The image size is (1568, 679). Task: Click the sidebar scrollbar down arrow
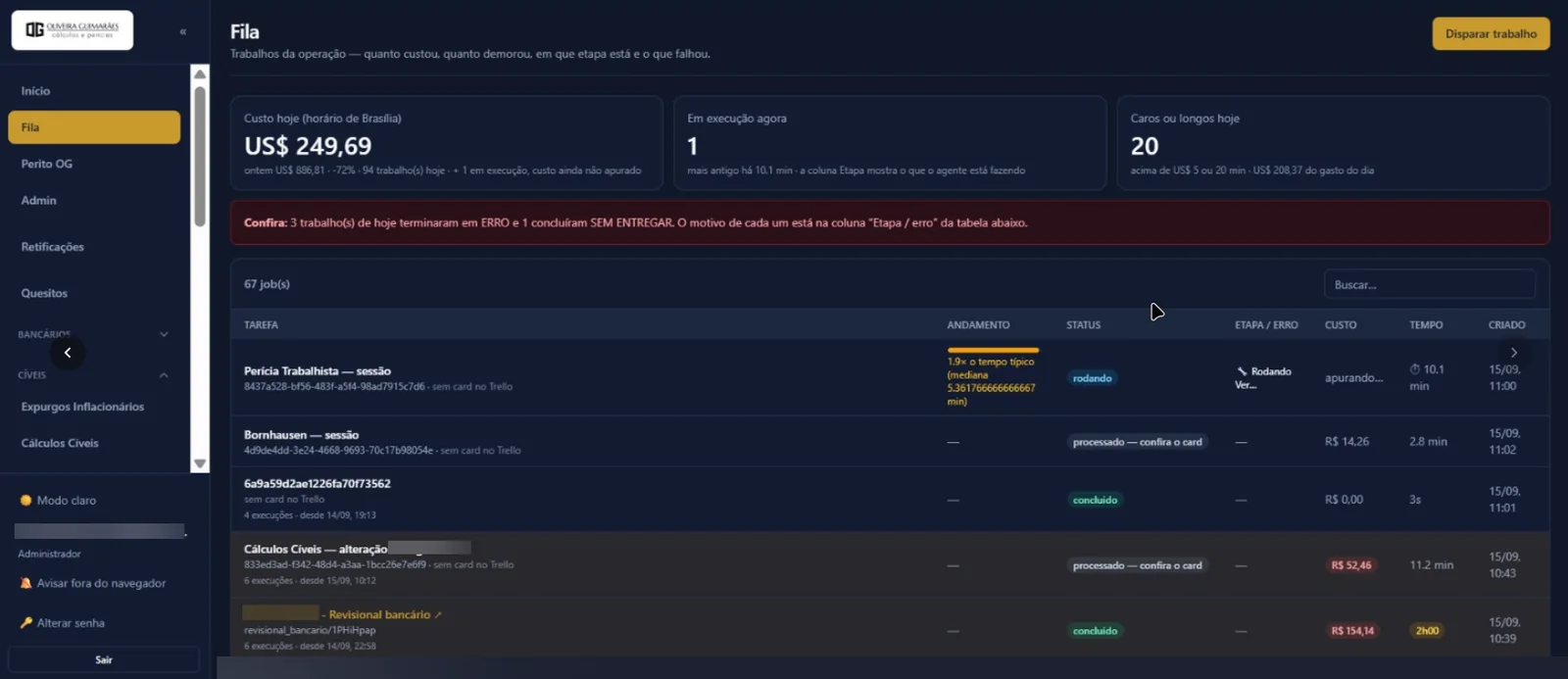pos(200,463)
